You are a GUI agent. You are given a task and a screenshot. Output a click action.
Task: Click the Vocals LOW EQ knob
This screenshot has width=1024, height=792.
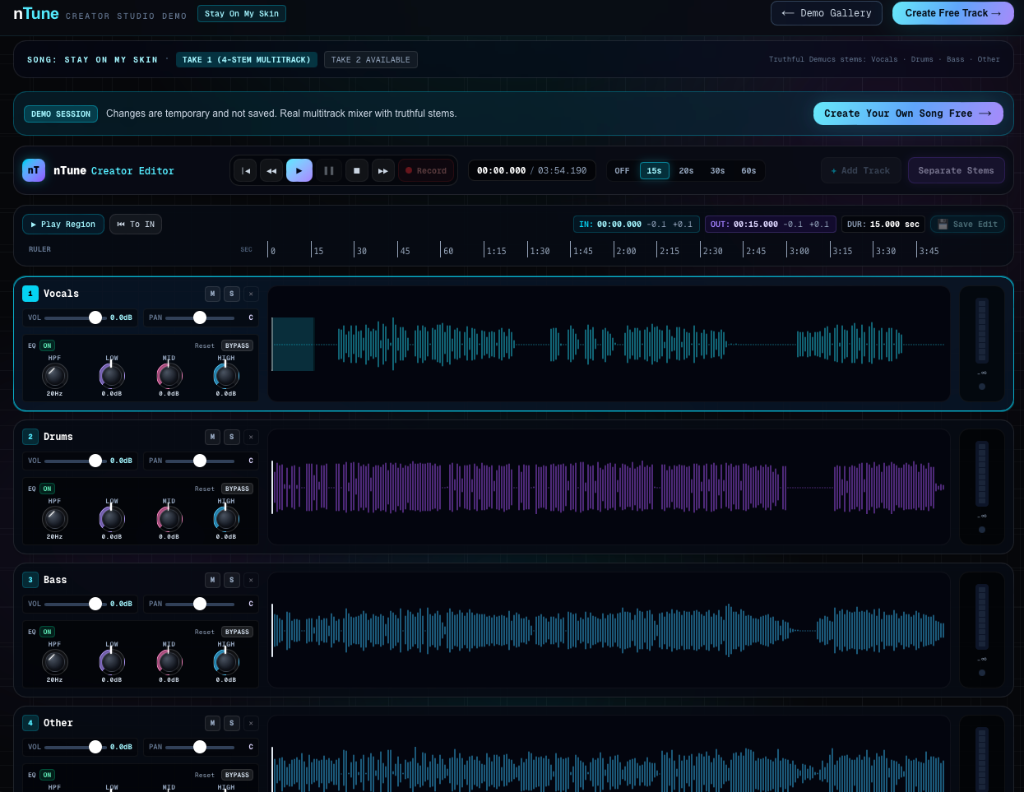(x=112, y=375)
